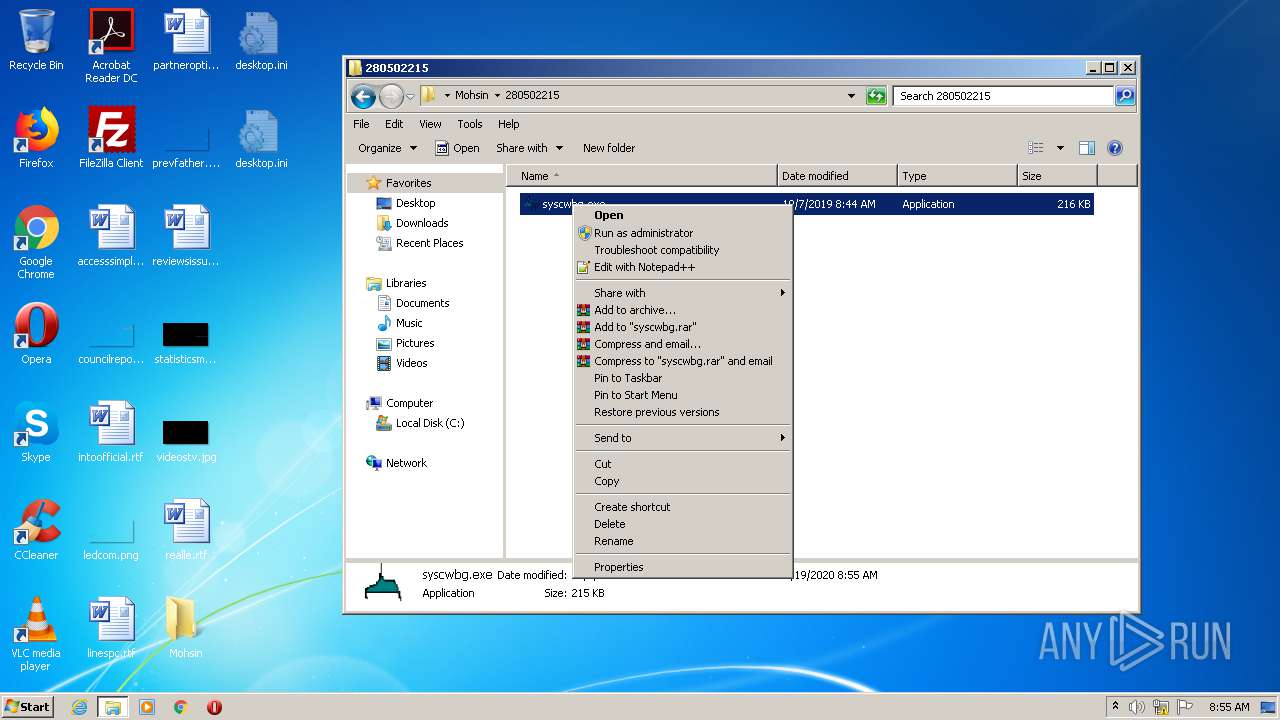Refresh the folder view via address bar

coord(876,96)
